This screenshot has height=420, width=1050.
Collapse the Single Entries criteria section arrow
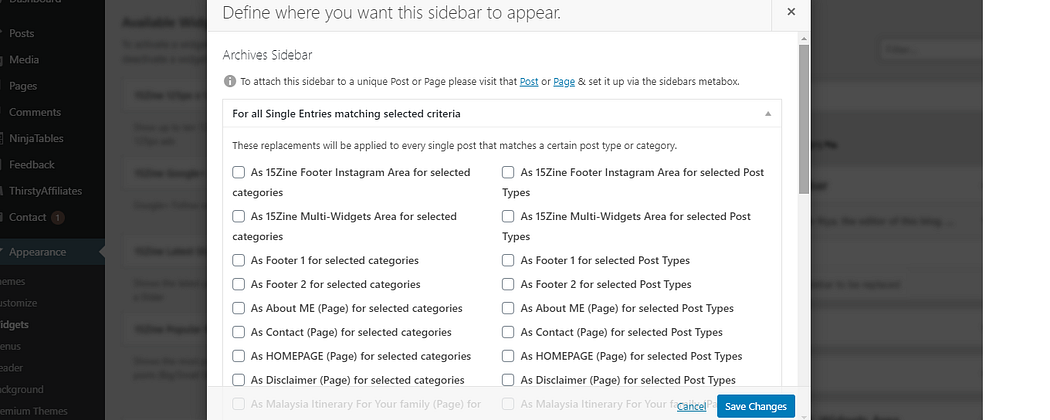768,114
